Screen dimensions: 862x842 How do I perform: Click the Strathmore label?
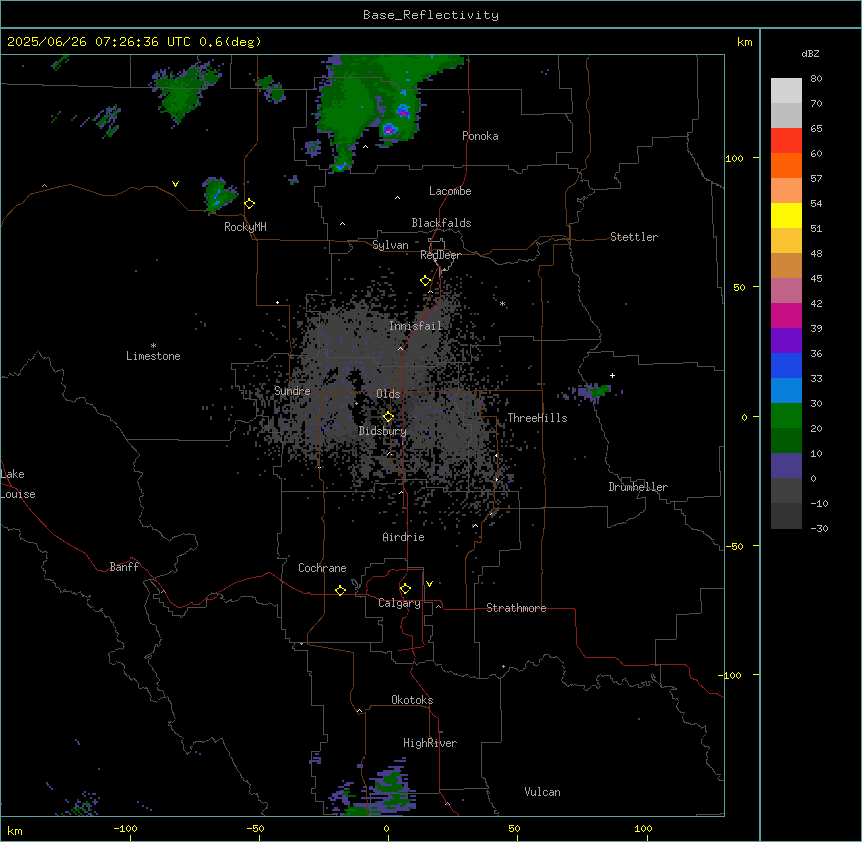(x=516, y=608)
